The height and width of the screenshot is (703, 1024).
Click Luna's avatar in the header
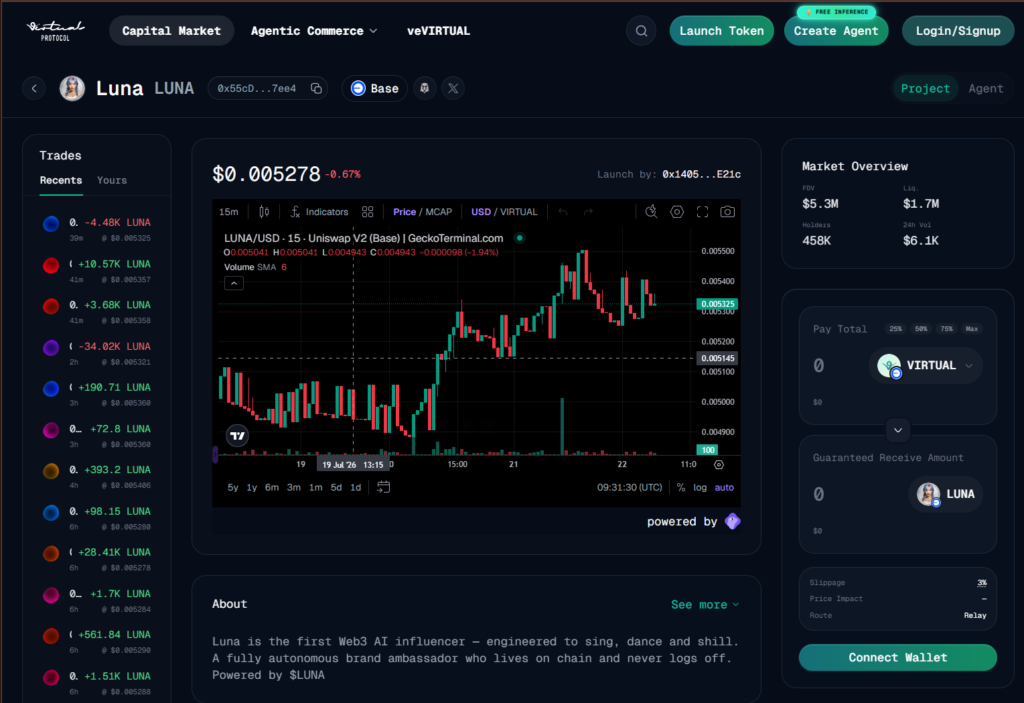pos(72,88)
